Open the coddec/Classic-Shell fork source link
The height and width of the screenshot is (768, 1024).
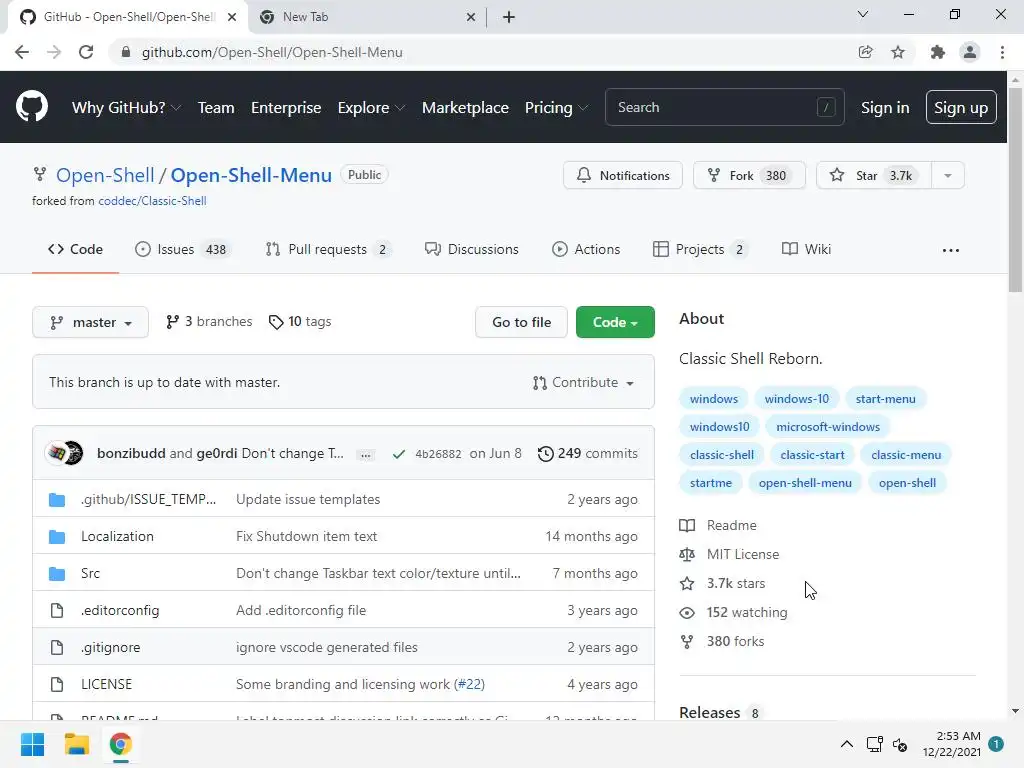click(x=152, y=201)
